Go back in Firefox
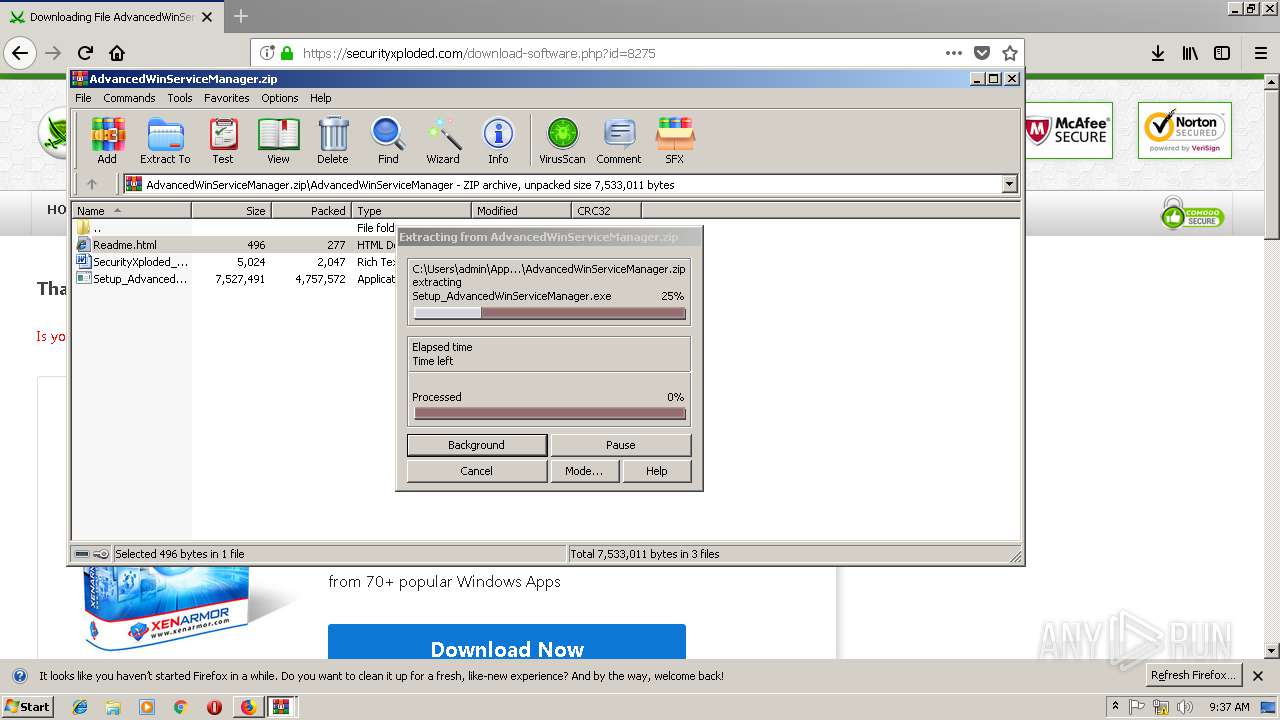The height and width of the screenshot is (720, 1280). coord(20,53)
